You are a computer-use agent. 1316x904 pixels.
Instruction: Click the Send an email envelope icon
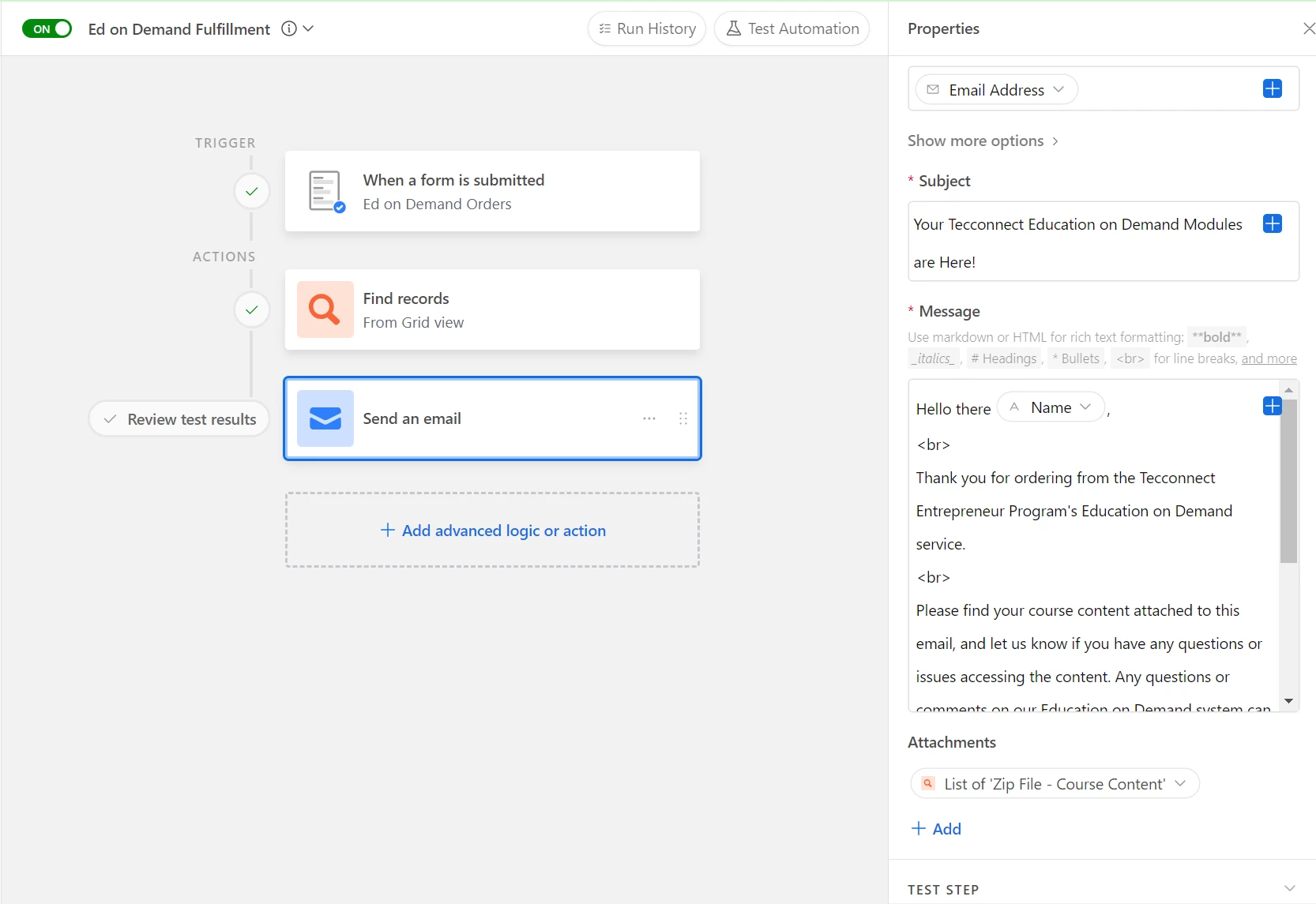coord(325,418)
